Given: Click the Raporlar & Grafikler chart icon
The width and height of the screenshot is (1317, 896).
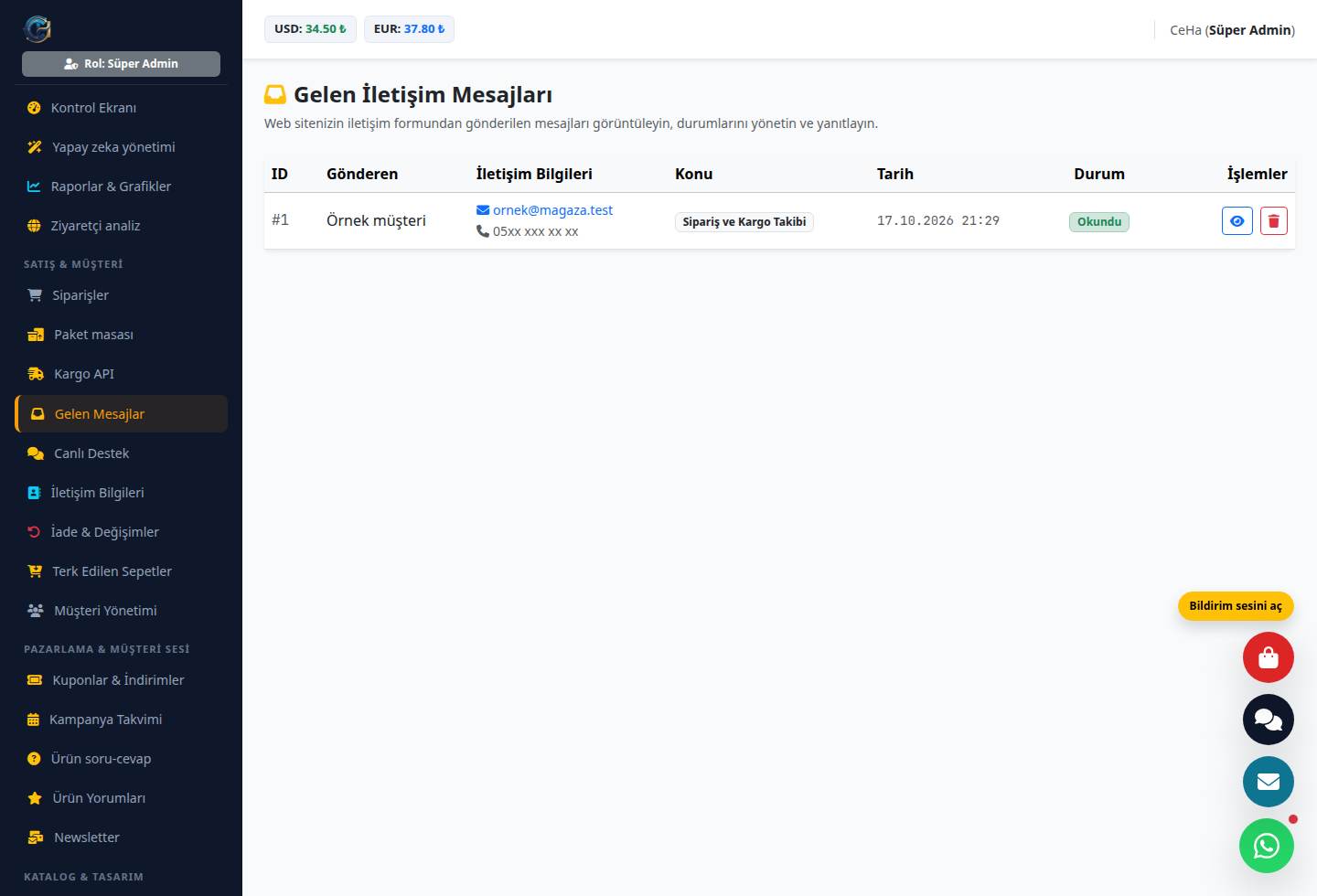Looking at the screenshot, I should coord(34,187).
